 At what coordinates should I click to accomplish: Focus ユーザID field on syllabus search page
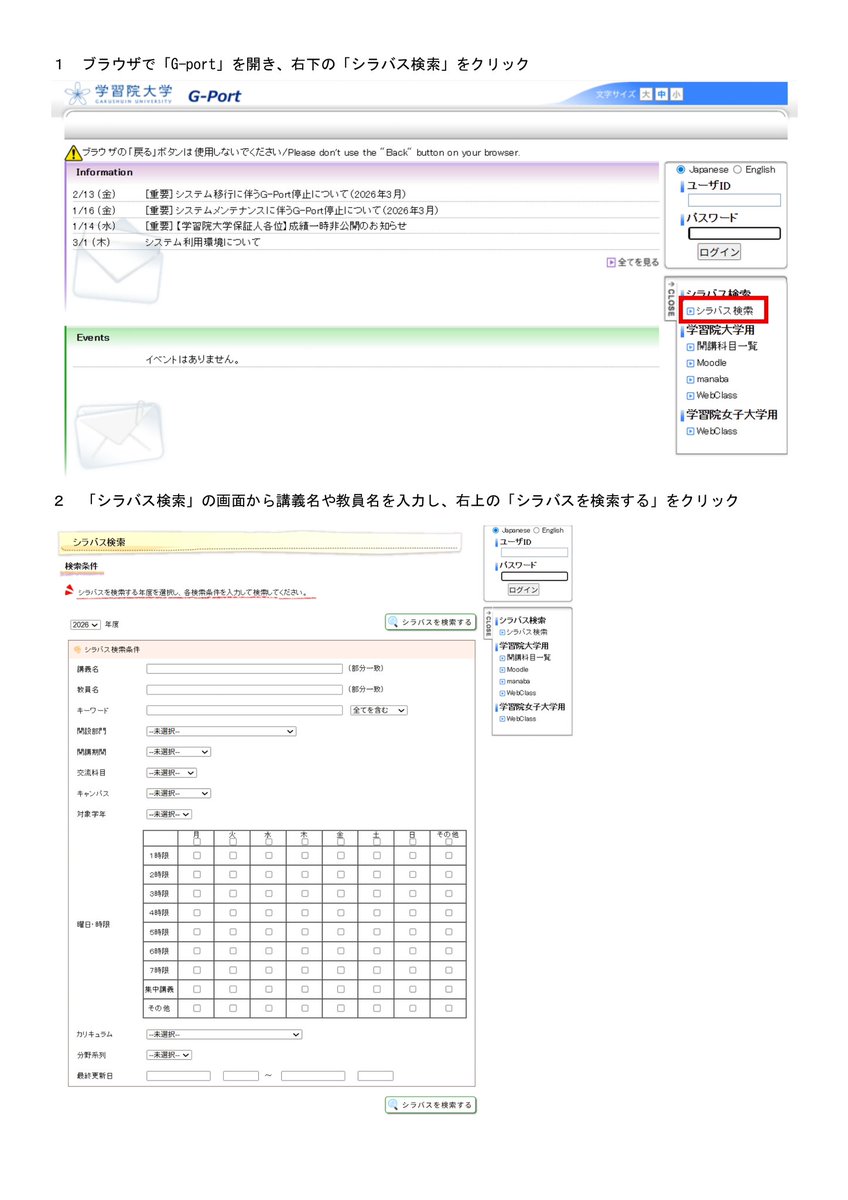pyautogui.click(x=534, y=552)
